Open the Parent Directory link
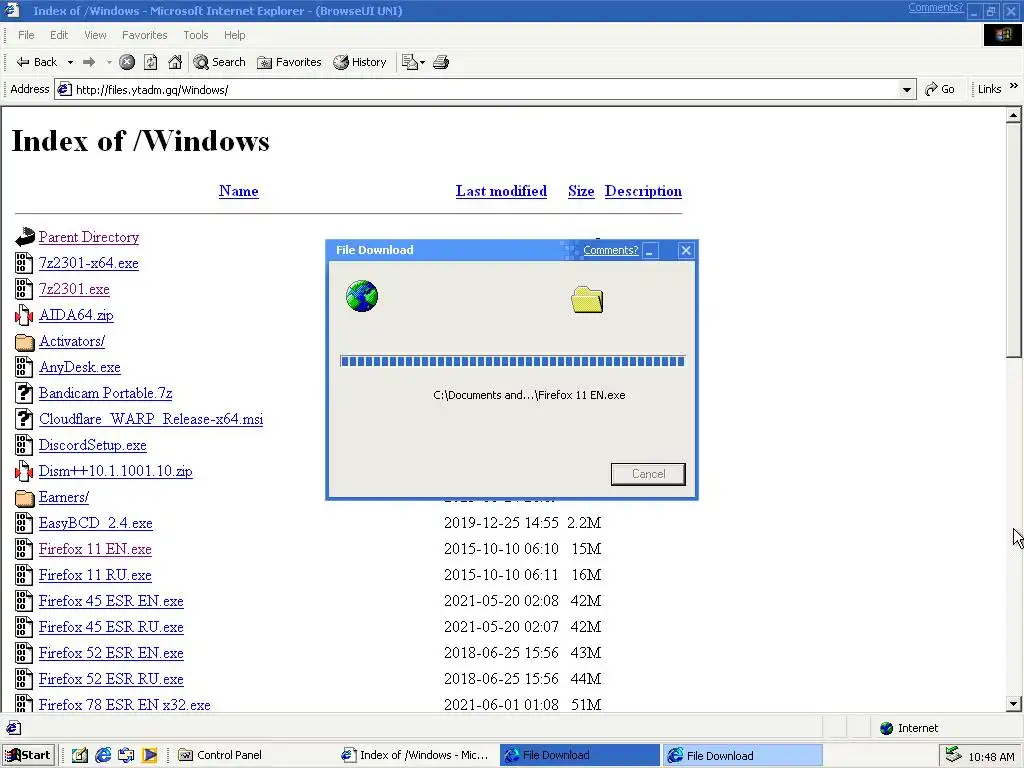This screenshot has width=1024, height=768. pos(89,237)
